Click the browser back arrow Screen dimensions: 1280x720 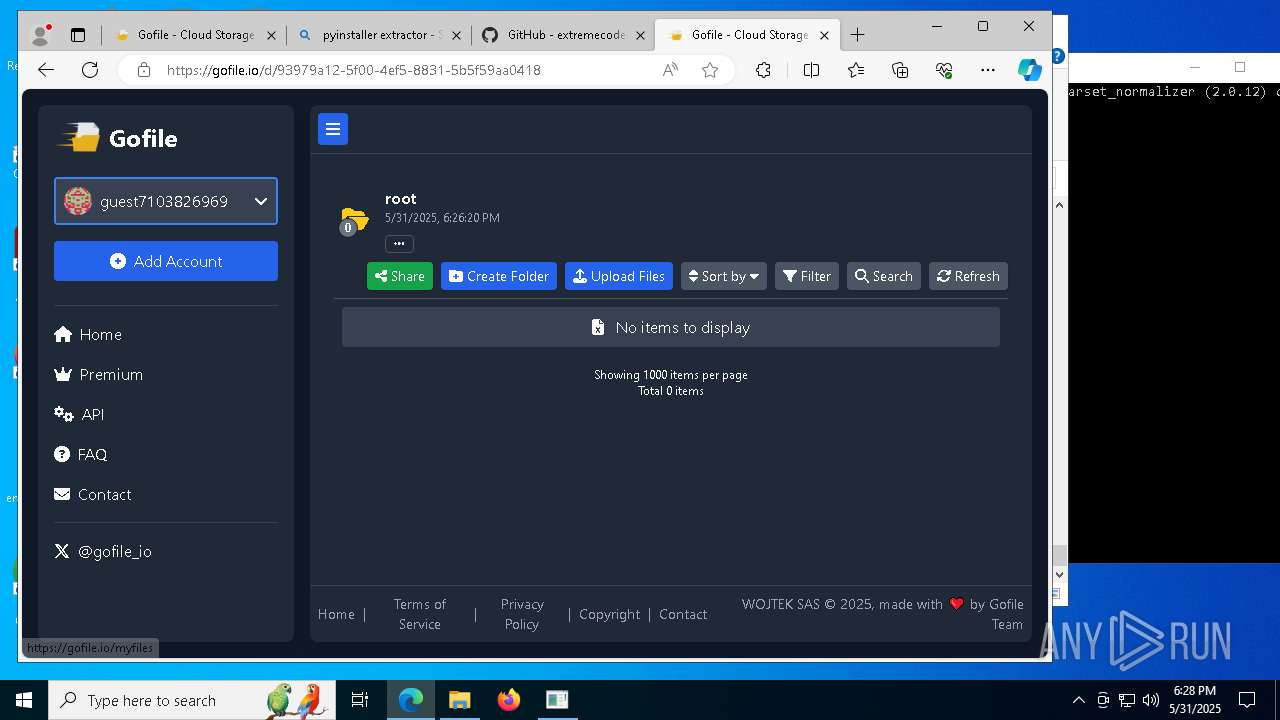(45, 70)
